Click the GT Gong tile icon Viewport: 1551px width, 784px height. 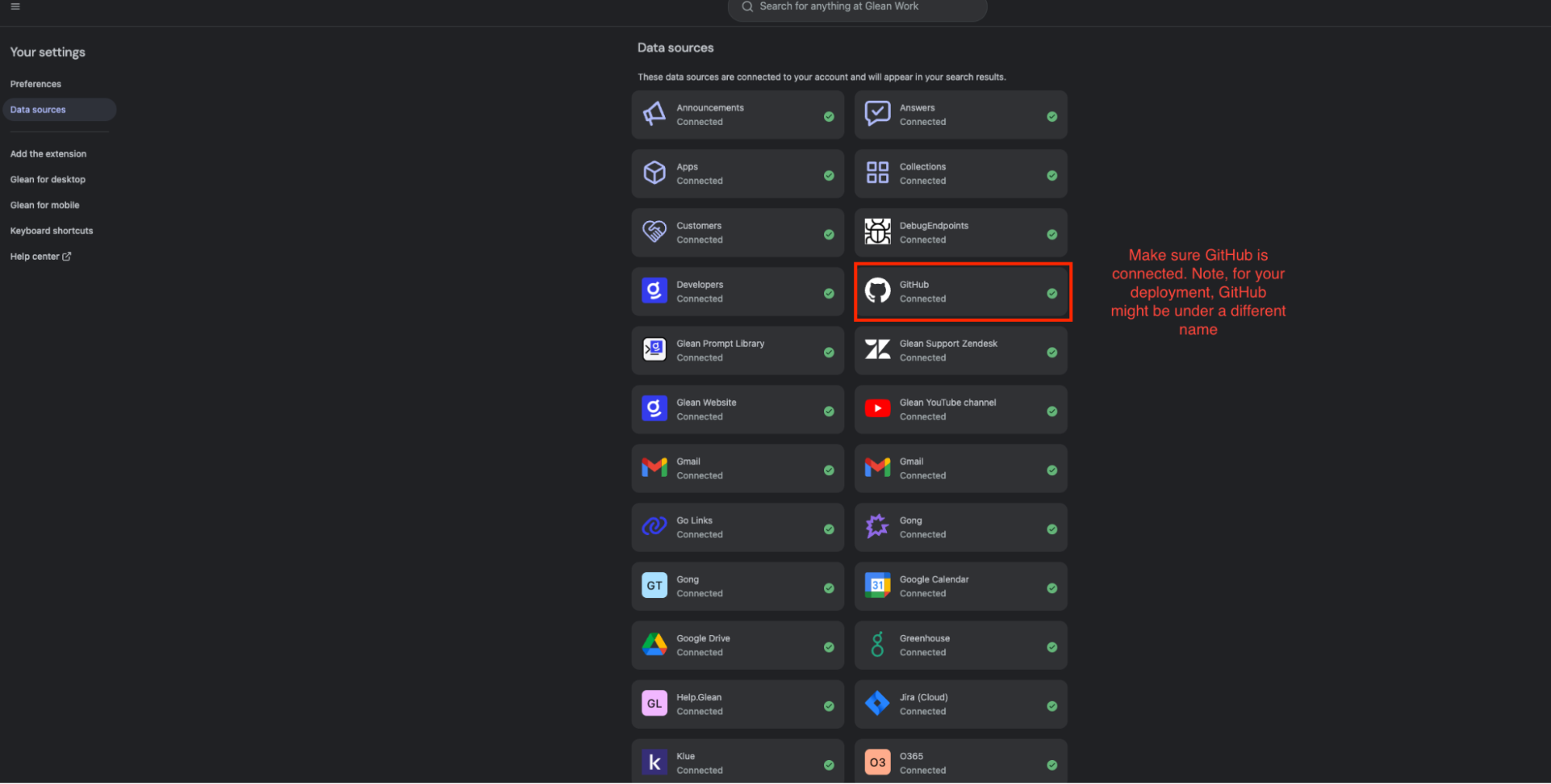(654, 585)
